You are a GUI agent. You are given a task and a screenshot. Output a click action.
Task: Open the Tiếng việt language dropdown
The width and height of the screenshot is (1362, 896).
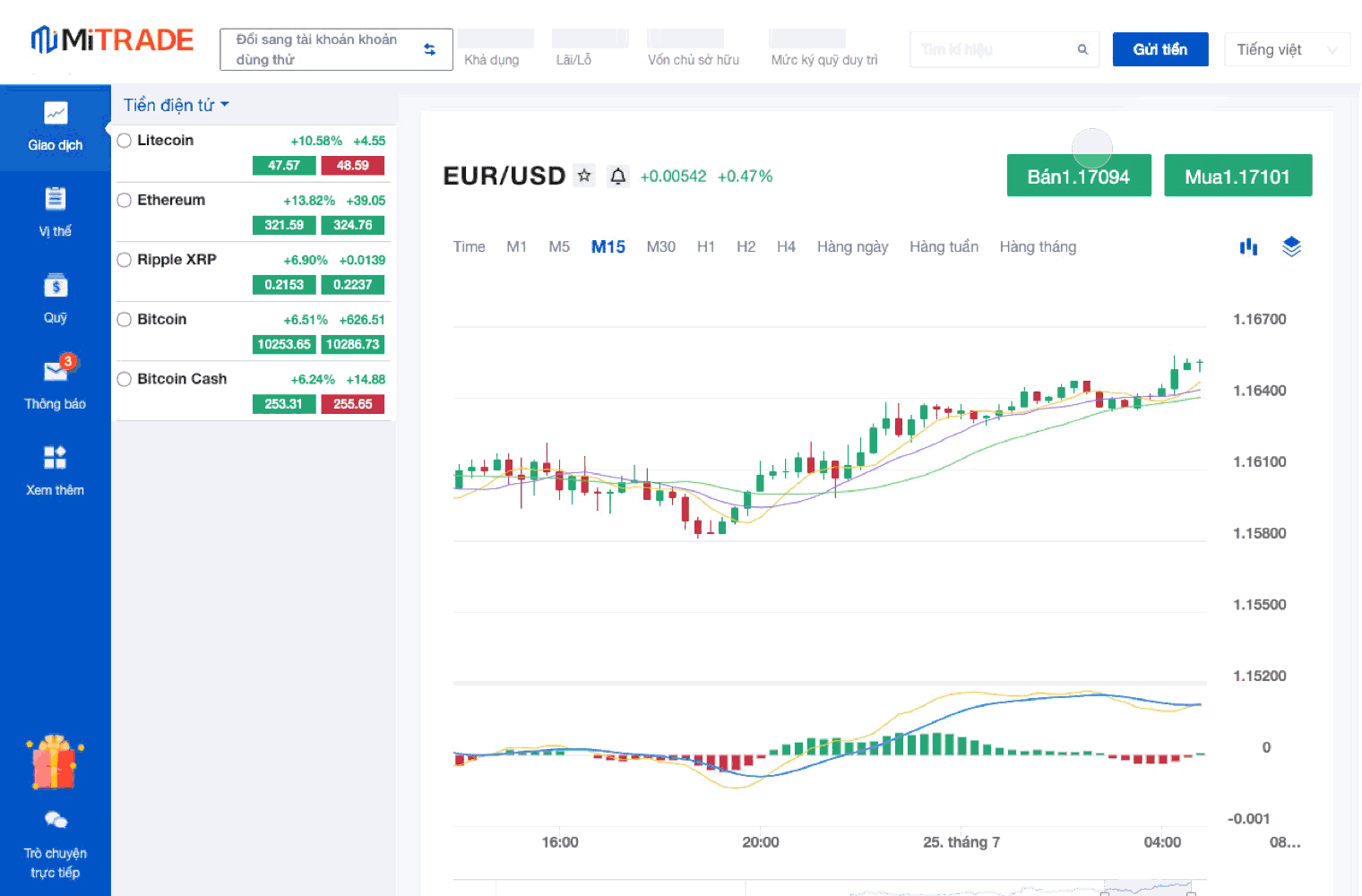tap(1286, 50)
